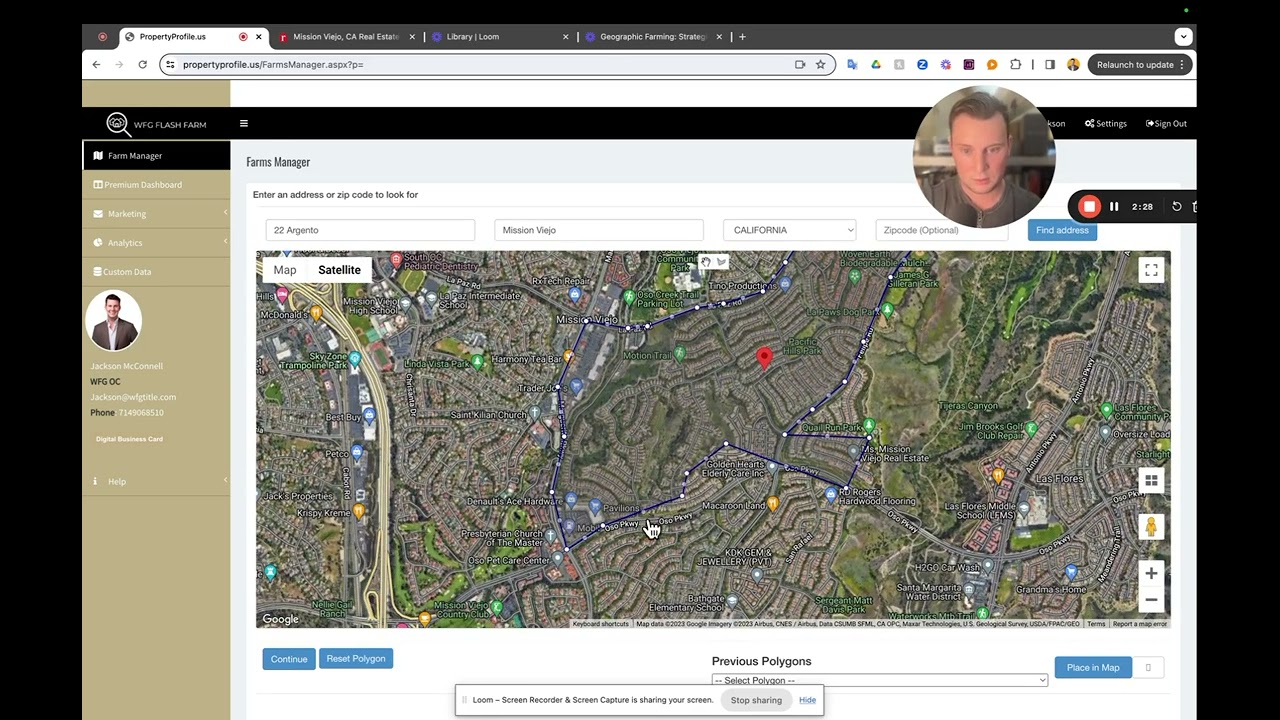Open a new browser tab
Image resolution: width=1280 pixels, height=720 pixels.
point(742,37)
